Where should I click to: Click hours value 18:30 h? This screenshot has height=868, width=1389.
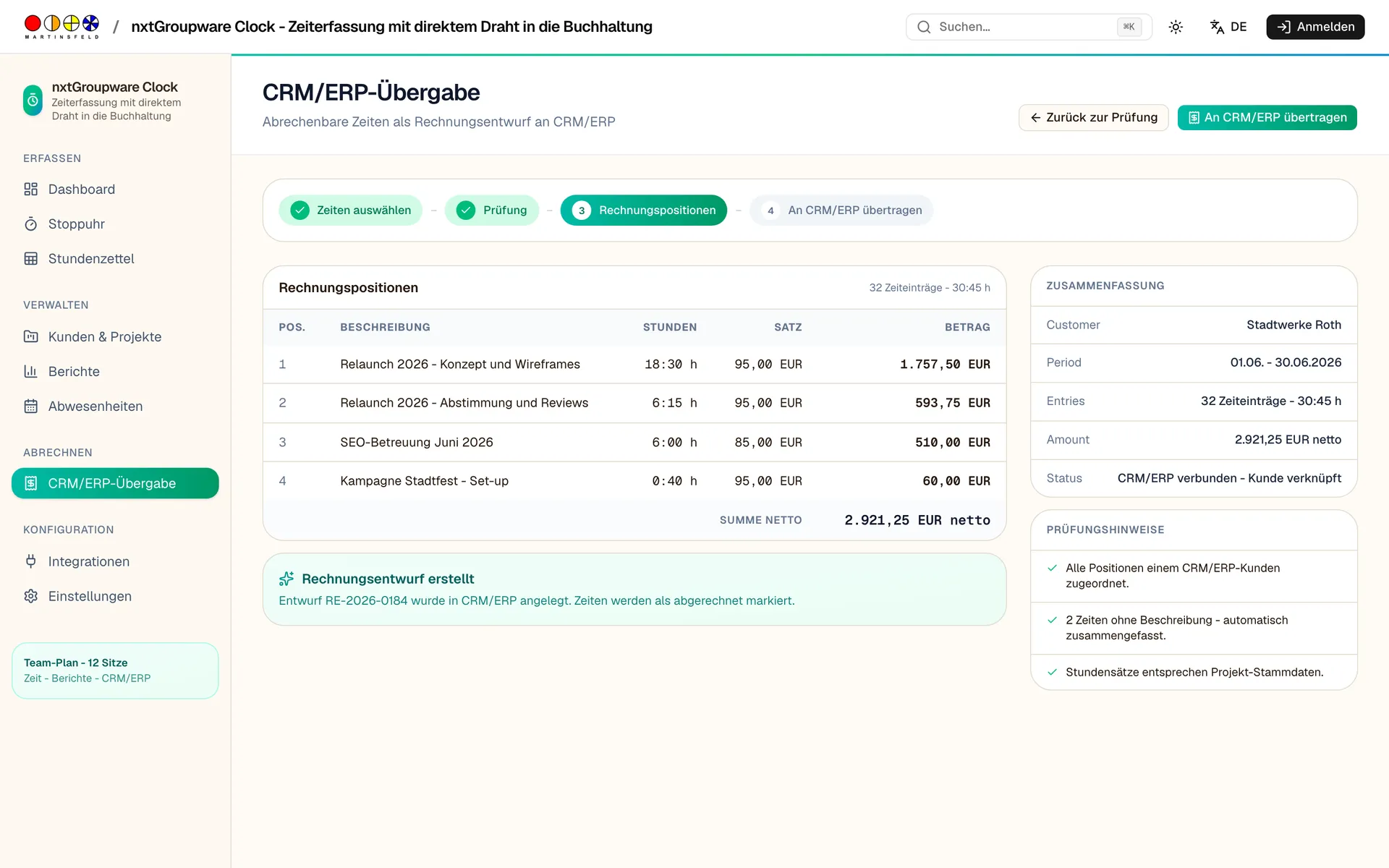tap(671, 365)
